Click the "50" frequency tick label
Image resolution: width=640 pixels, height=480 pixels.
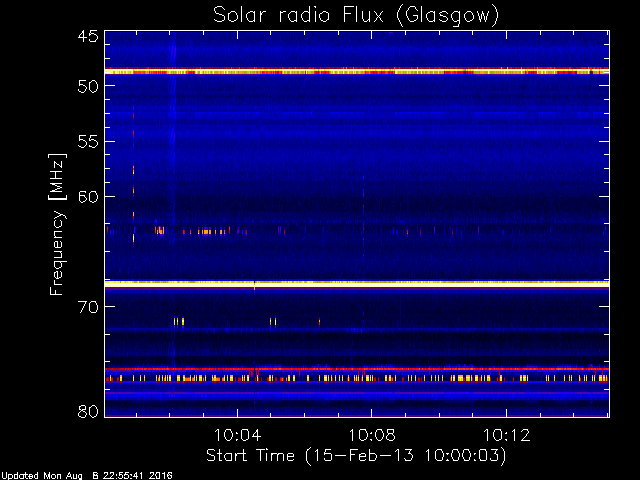point(88,86)
